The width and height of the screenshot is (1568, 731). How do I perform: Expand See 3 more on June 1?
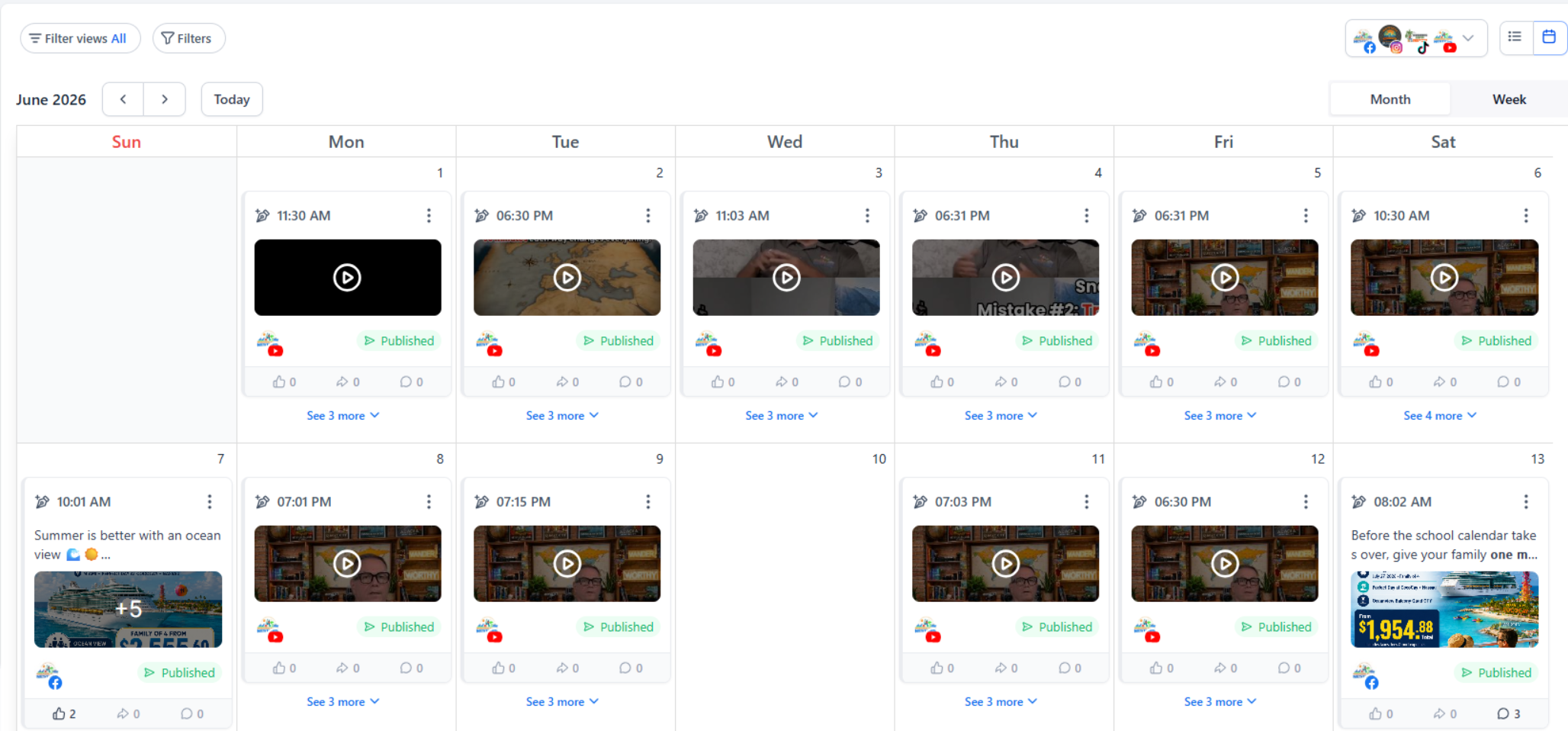click(343, 416)
